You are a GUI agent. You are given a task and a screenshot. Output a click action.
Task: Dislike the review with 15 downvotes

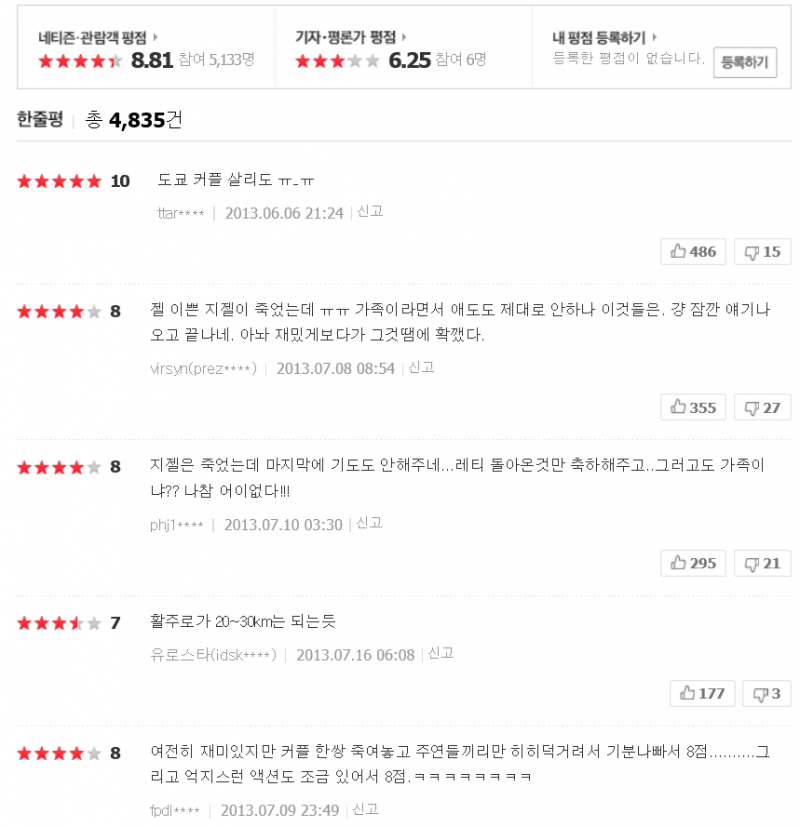pos(762,252)
